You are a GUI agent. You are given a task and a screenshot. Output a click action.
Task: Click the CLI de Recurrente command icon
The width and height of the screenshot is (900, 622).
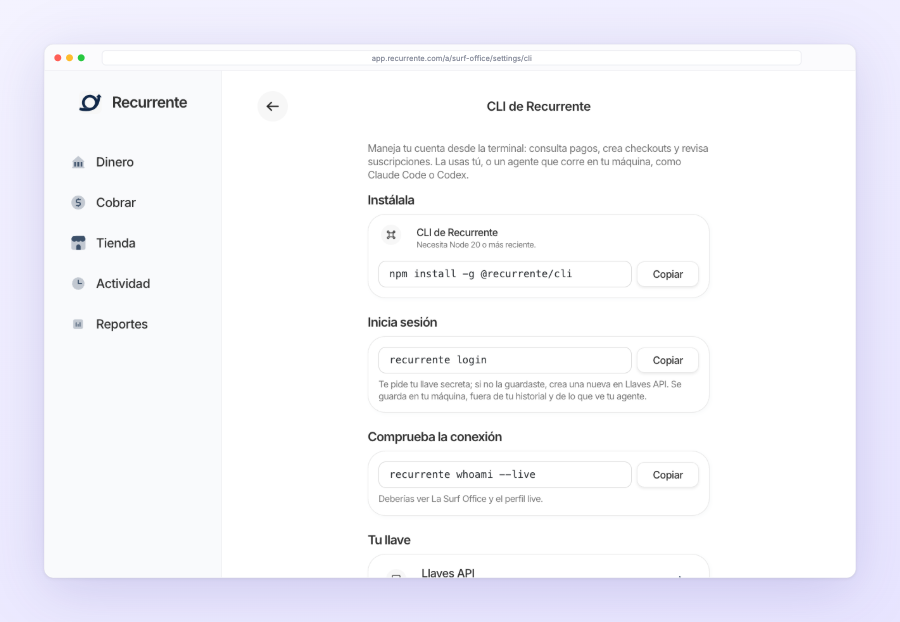[x=391, y=235]
